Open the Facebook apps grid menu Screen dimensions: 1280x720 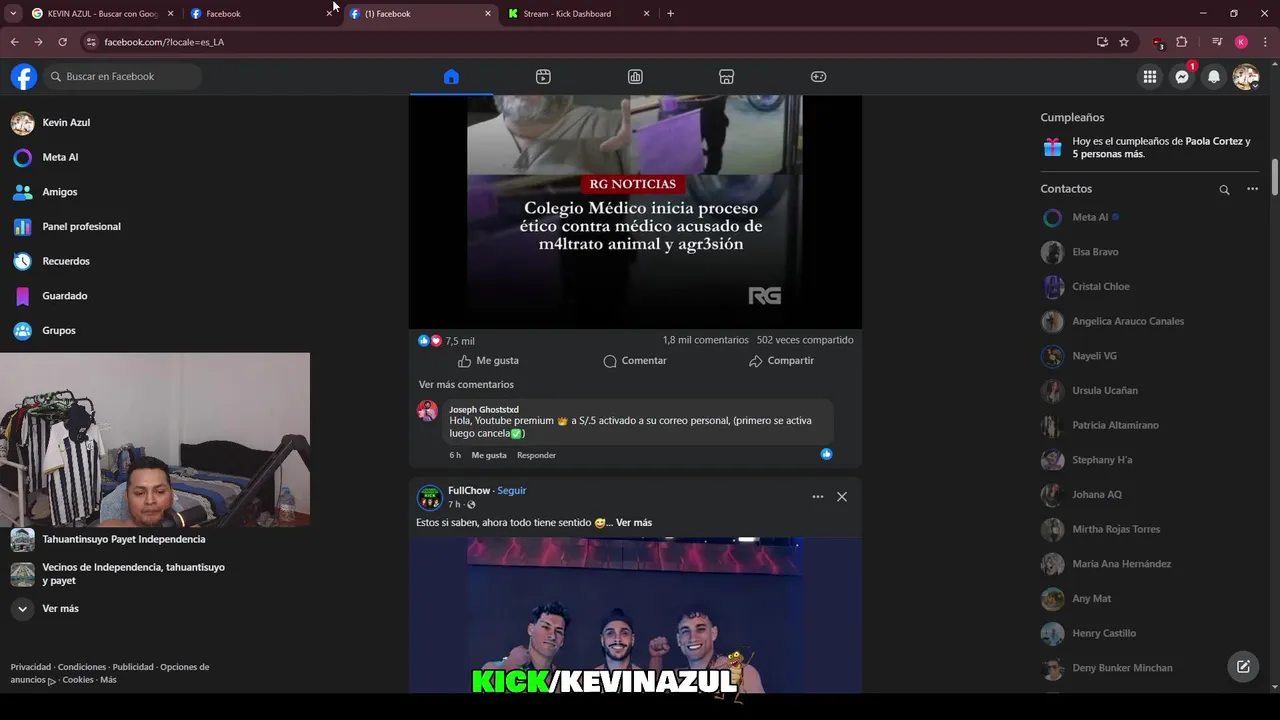[x=1150, y=77]
